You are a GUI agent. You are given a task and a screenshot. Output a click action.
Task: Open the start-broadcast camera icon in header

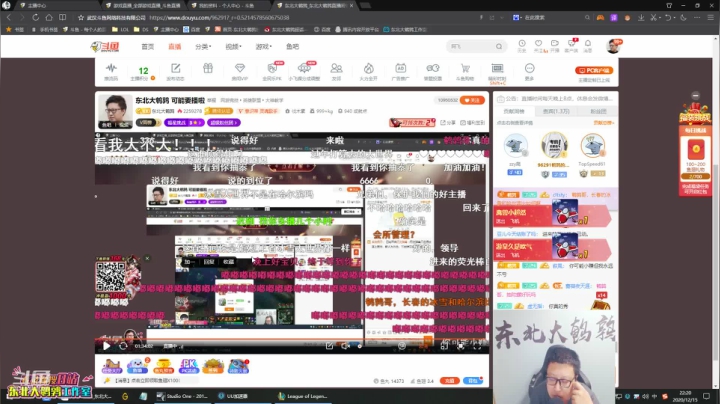click(x=555, y=45)
